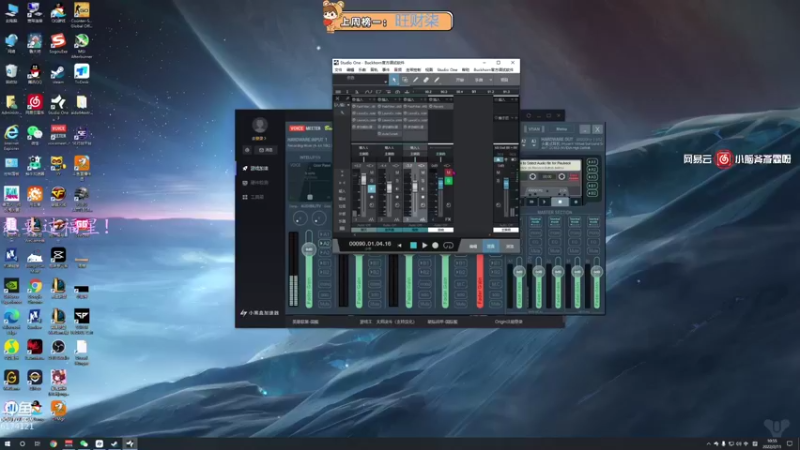Image resolution: width=800 pixels, height=450 pixels.
Task: Open Voicemeeter Menu button
Action: point(561,129)
